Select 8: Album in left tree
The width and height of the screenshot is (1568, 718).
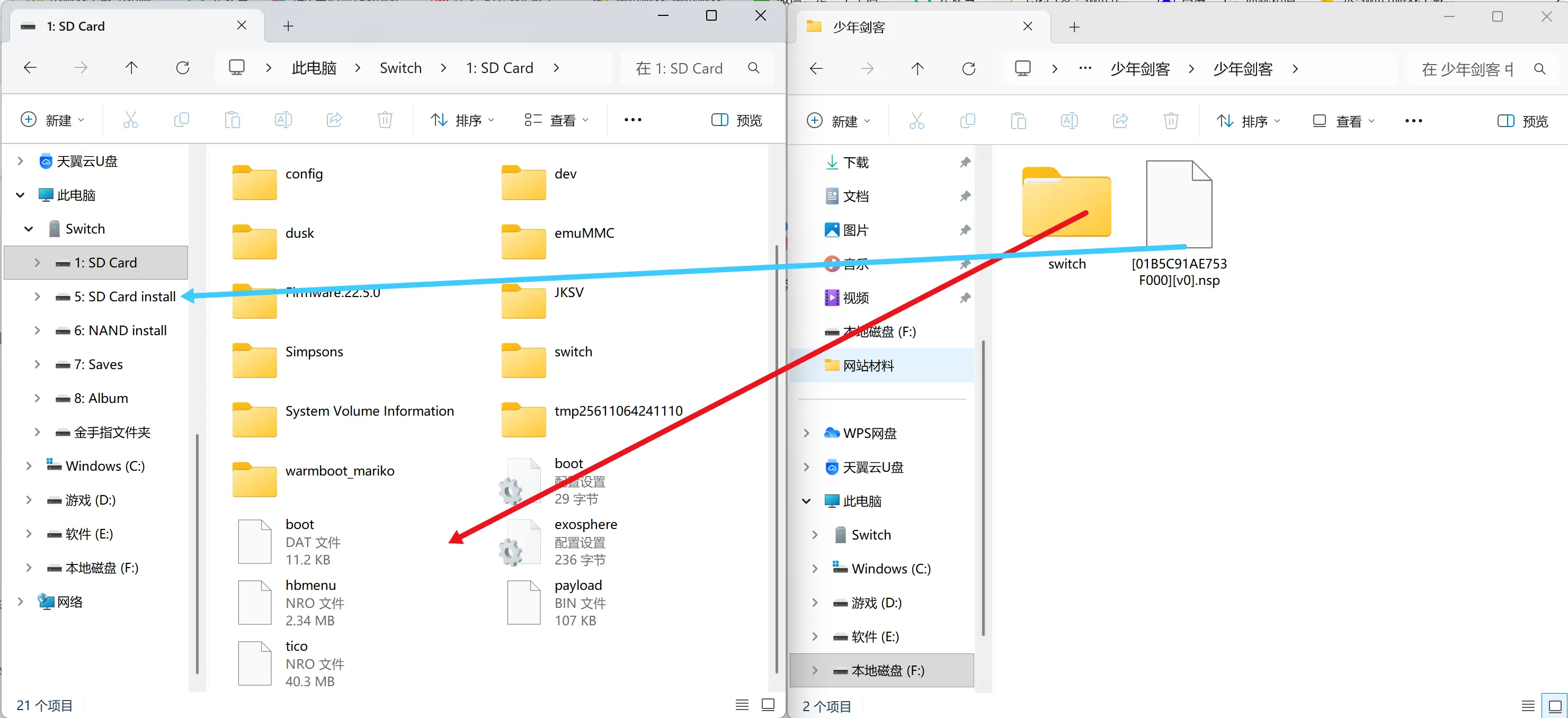click(96, 398)
